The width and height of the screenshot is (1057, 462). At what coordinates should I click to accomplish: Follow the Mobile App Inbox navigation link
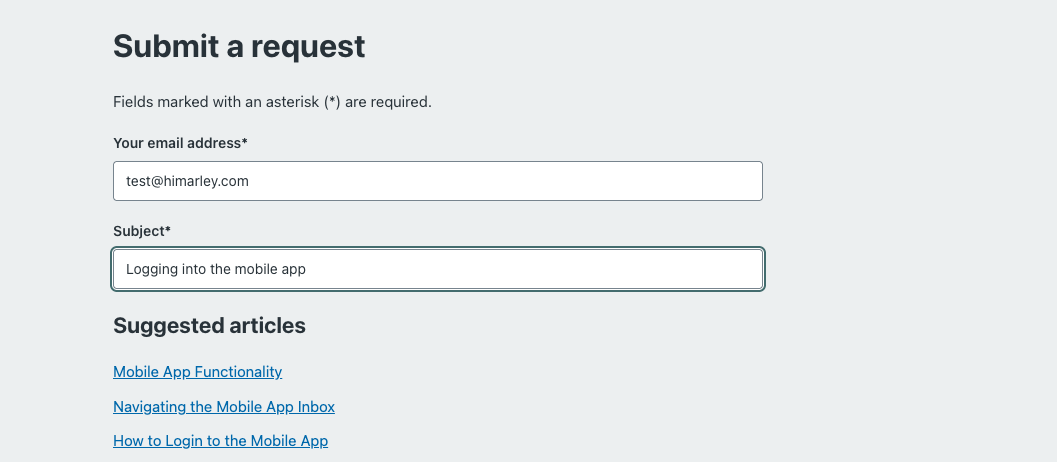pos(224,407)
